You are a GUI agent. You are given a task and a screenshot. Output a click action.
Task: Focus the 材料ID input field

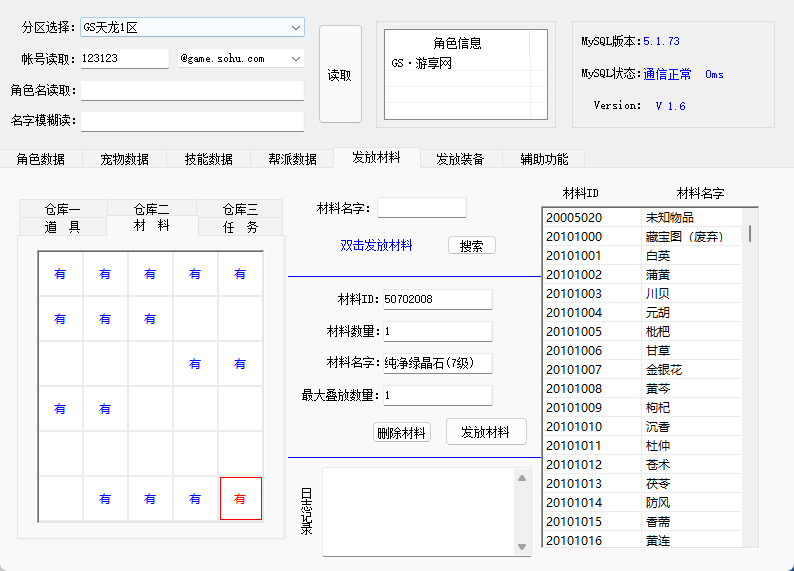click(x=437, y=300)
